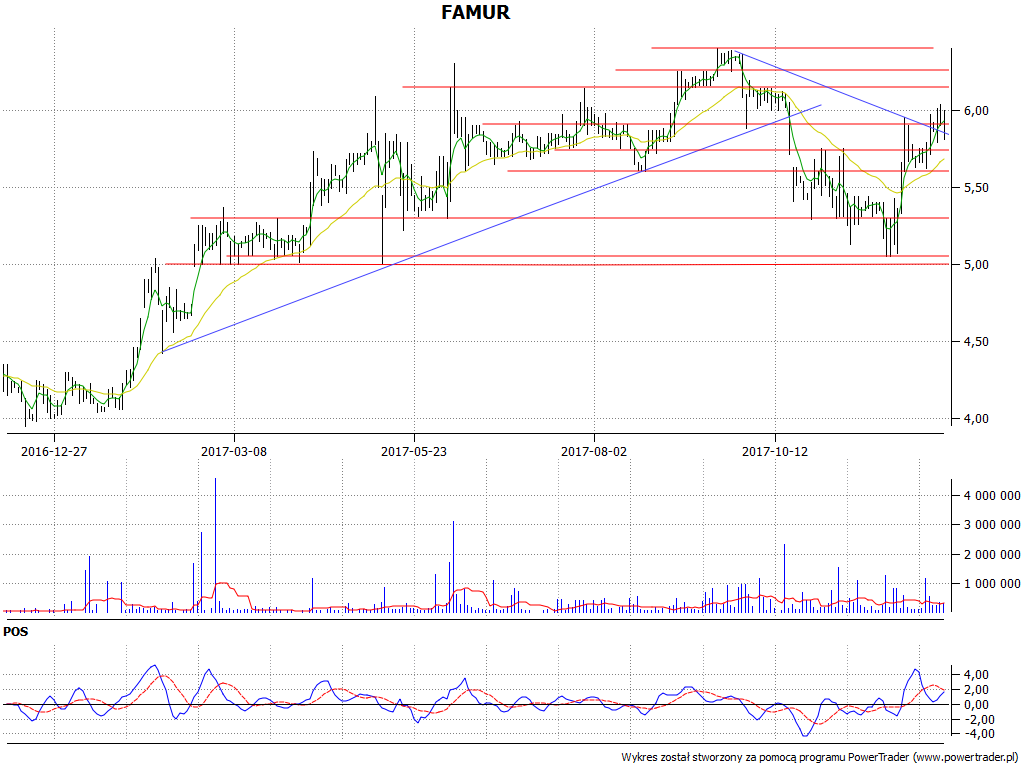Select the 2017-10-12 date label

[x=775, y=451]
